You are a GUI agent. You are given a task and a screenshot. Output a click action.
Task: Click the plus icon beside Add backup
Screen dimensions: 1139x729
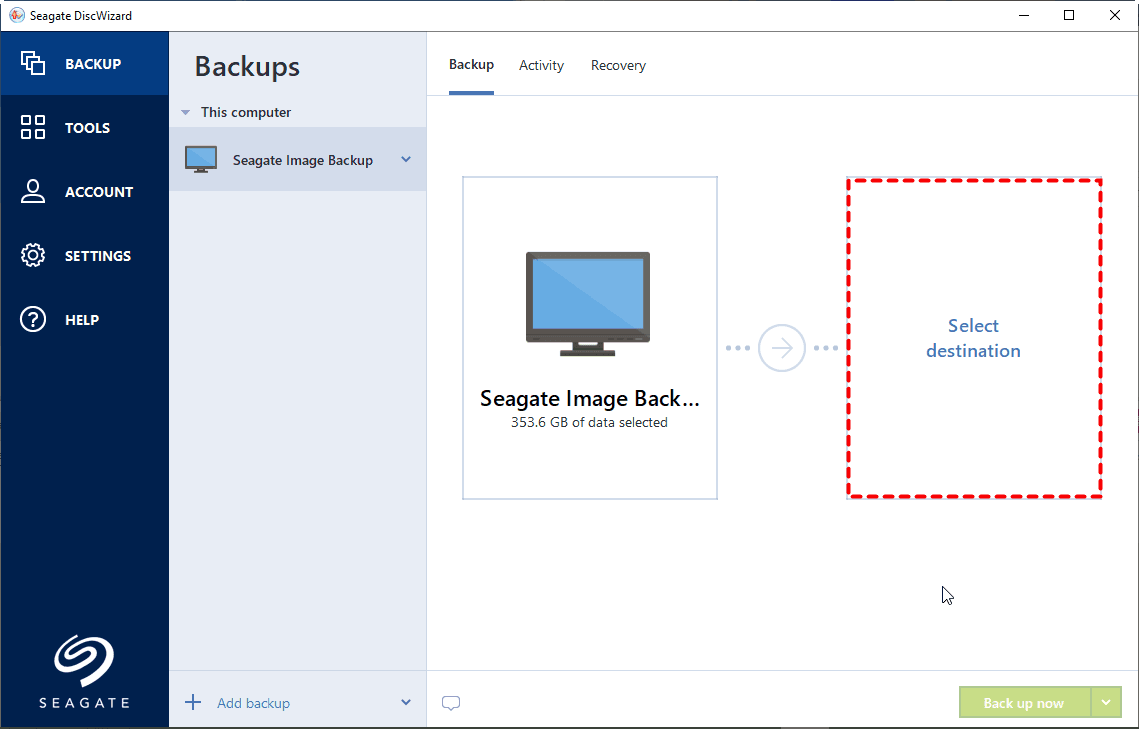pos(193,702)
